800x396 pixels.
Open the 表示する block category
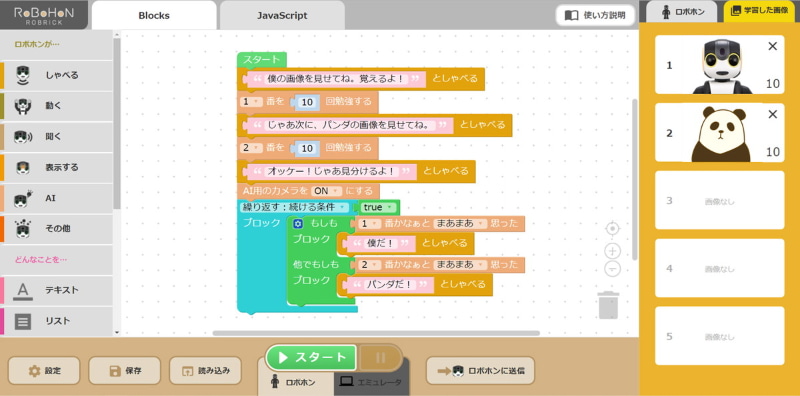(56, 167)
